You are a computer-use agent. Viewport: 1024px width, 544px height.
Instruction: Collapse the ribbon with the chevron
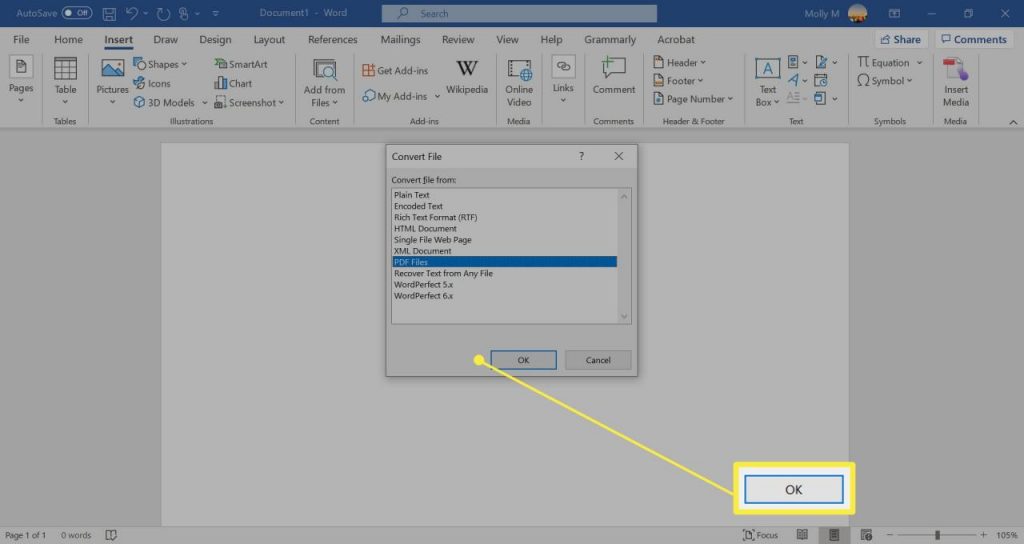[x=1013, y=122]
